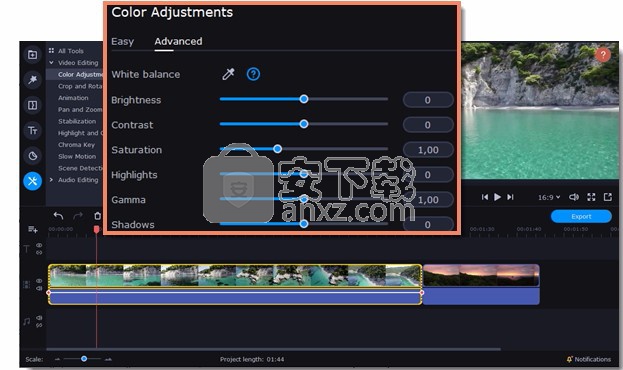The height and width of the screenshot is (370, 623).
Task: Open Crop and Rotate tool
Action: (x=80, y=86)
